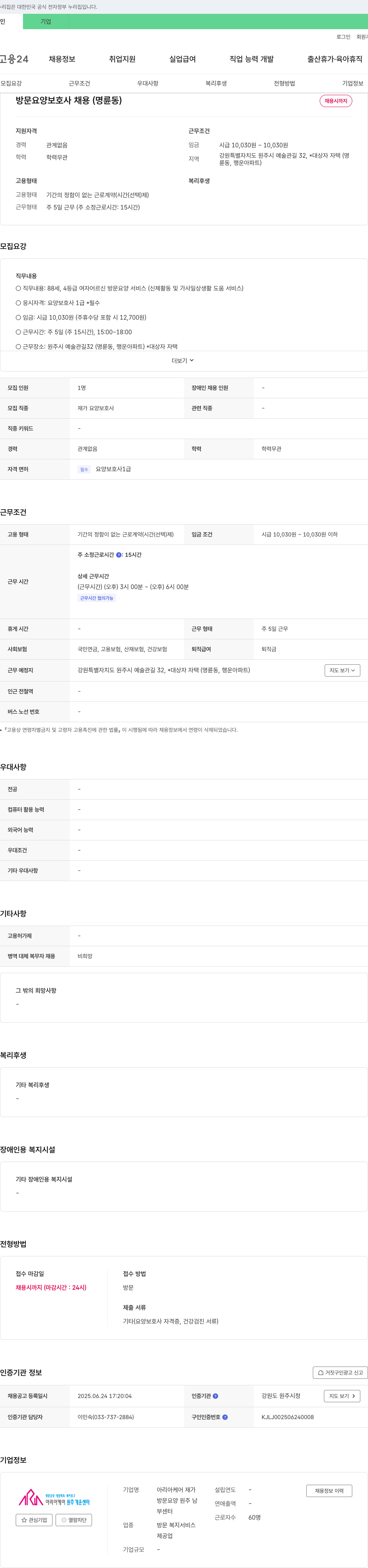Screen dimensions: 368x1568
Task: Switch to the 기업 tab at top
Action: click(x=46, y=22)
